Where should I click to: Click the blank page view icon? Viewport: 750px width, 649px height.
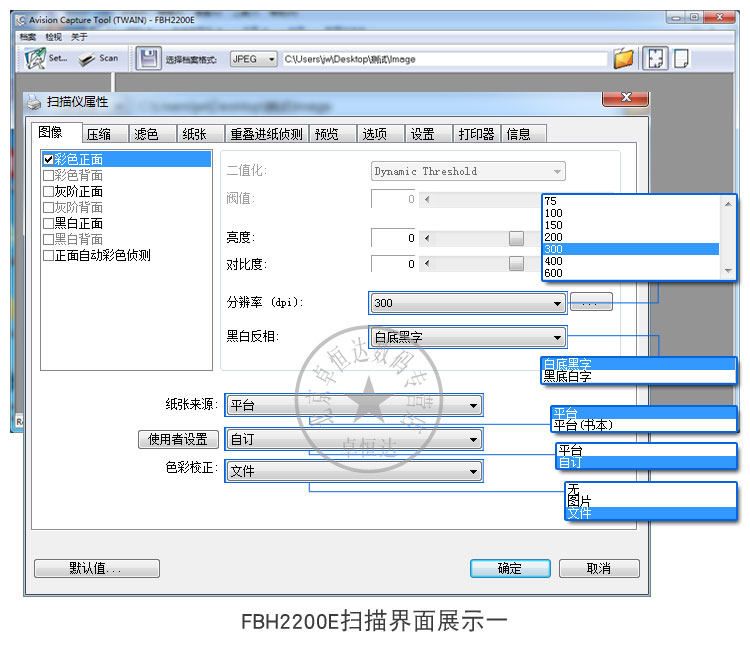coord(681,59)
